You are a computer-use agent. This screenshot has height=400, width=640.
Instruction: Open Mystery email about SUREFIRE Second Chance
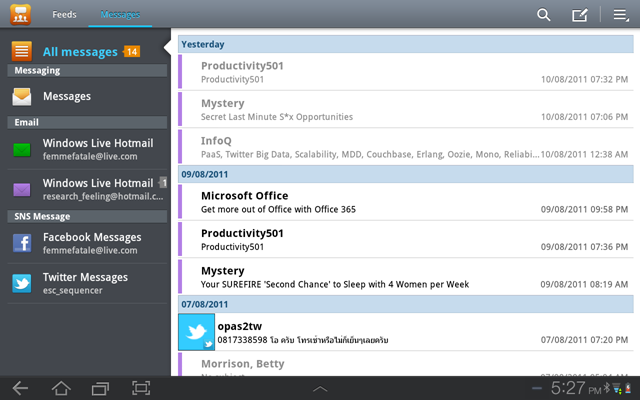point(406,277)
